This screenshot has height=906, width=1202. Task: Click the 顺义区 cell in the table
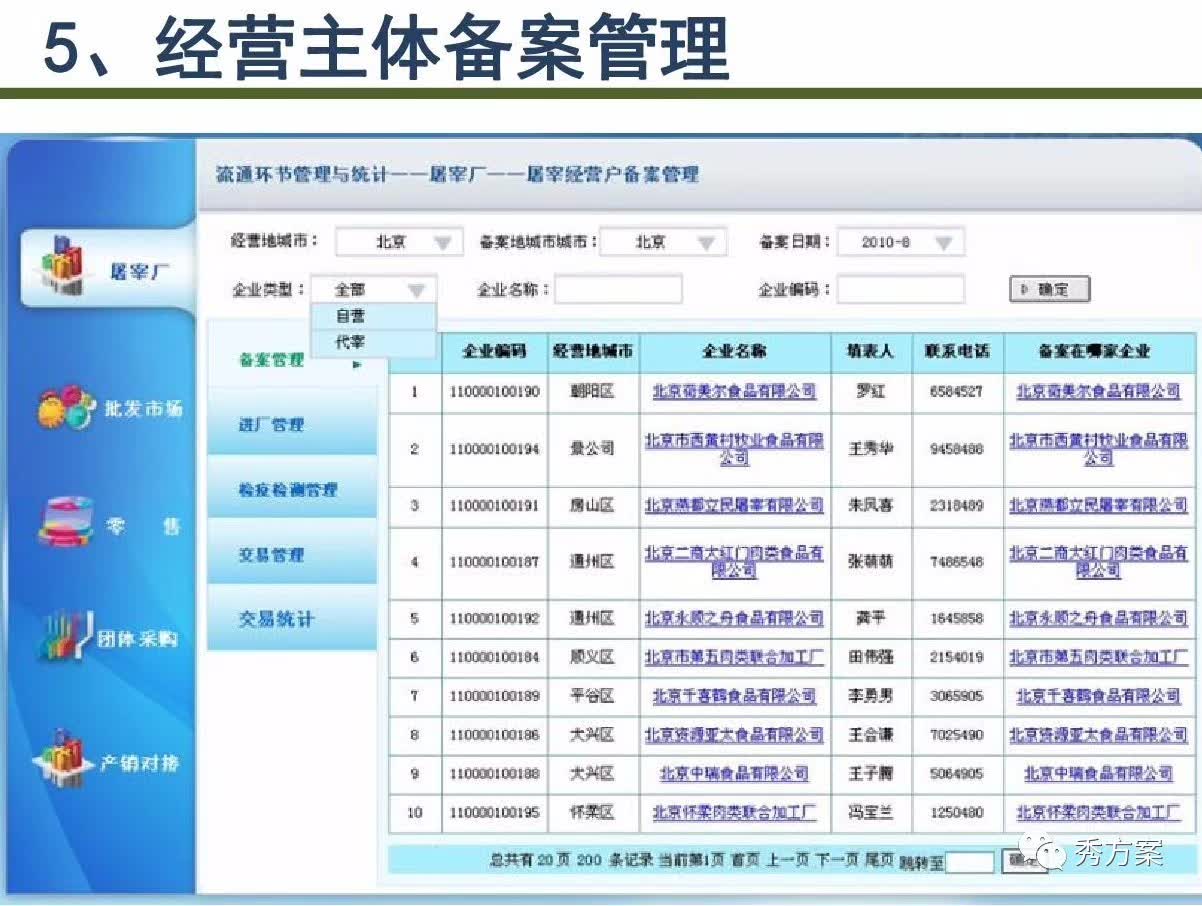(592, 658)
